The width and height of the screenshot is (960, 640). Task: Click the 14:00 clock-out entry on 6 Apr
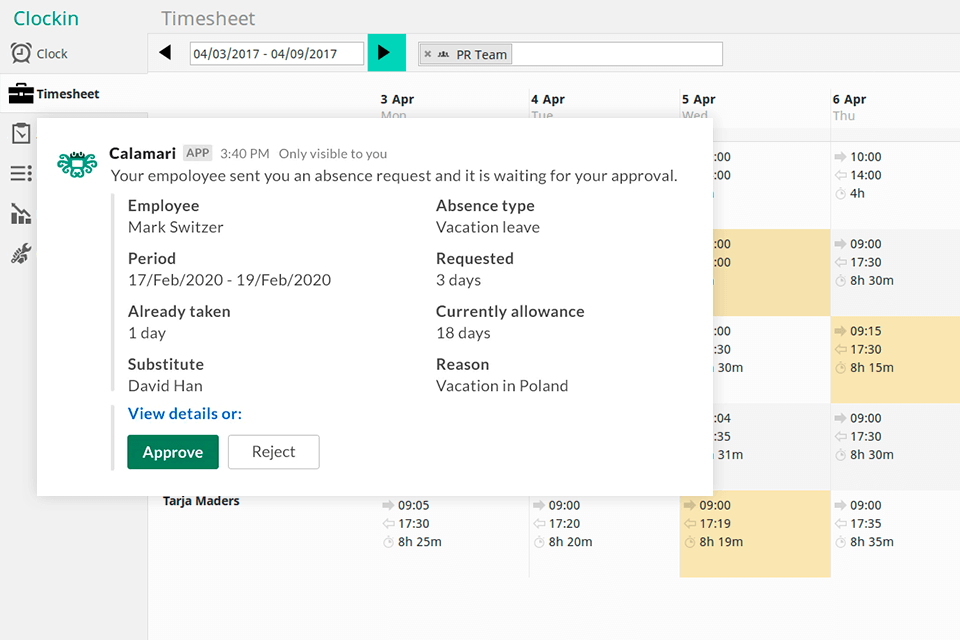(x=866, y=175)
